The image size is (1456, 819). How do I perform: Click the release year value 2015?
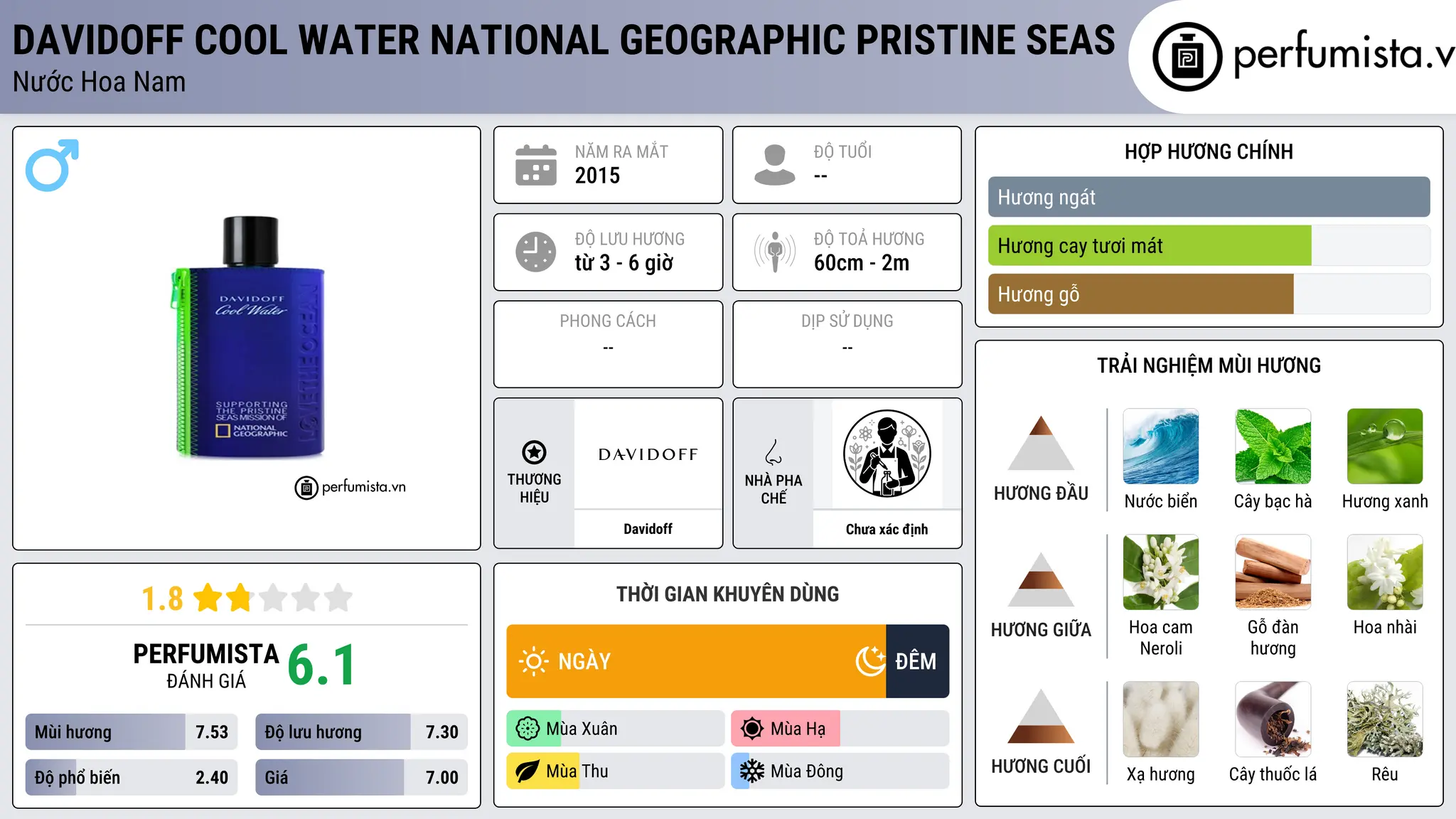(597, 176)
